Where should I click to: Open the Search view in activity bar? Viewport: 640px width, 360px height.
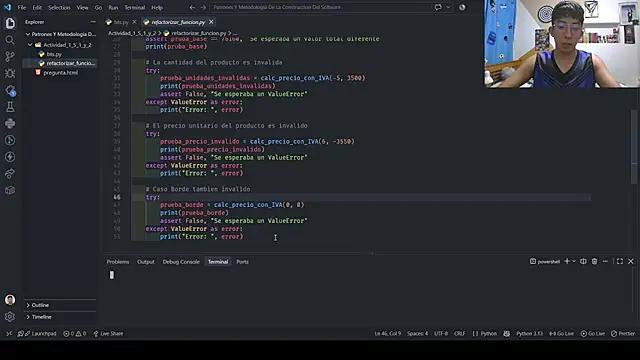click(10, 40)
